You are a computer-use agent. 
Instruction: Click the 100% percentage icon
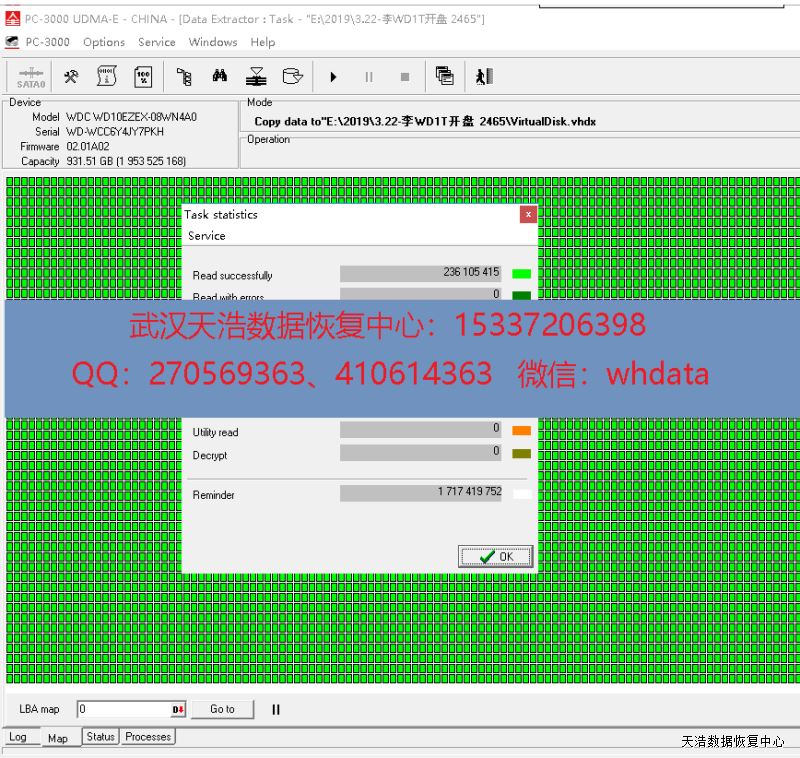pyautogui.click(x=143, y=77)
